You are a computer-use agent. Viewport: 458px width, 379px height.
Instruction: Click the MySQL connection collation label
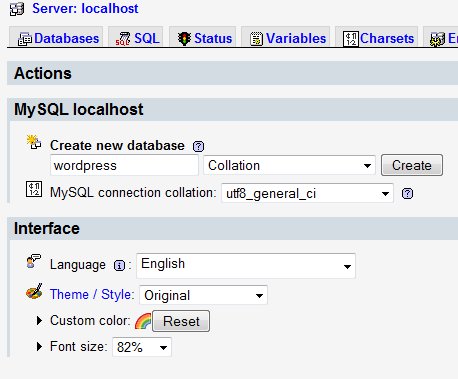click(x=133, y=193)
